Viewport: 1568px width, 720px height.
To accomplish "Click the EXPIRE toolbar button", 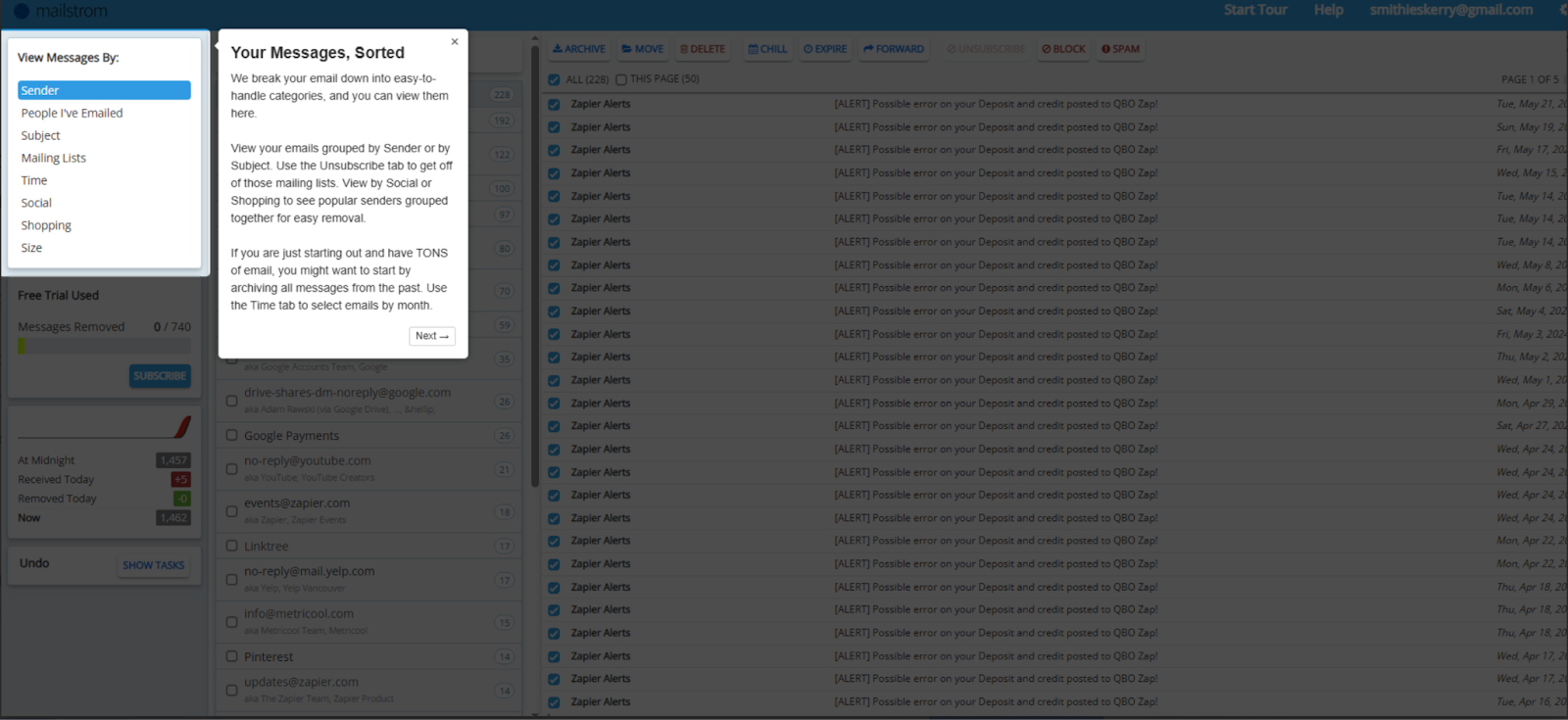I will 825,49.
